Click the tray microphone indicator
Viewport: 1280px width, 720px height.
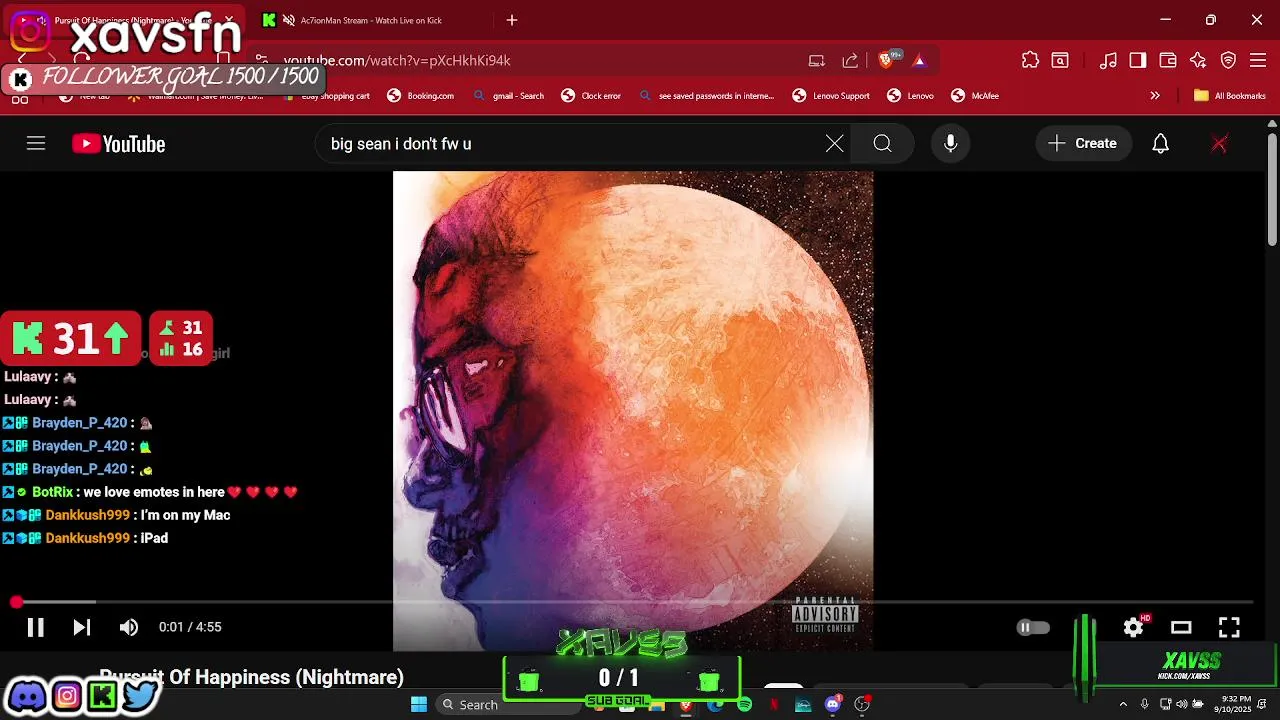1145,704
